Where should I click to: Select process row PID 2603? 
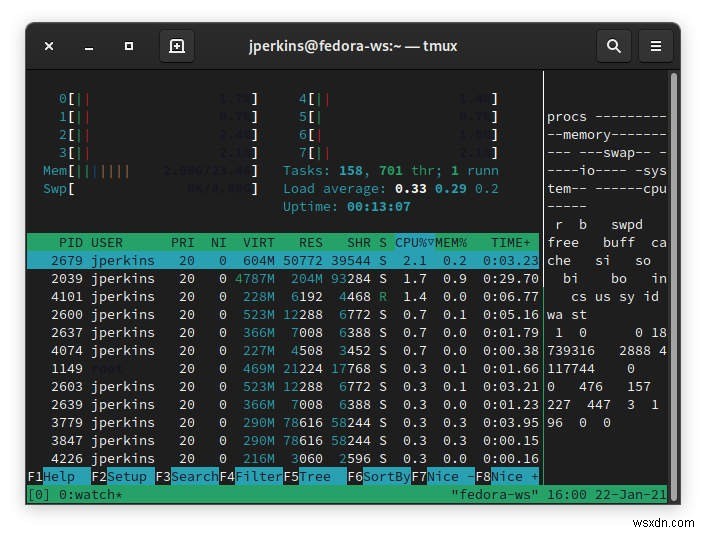tap(283, 387)
